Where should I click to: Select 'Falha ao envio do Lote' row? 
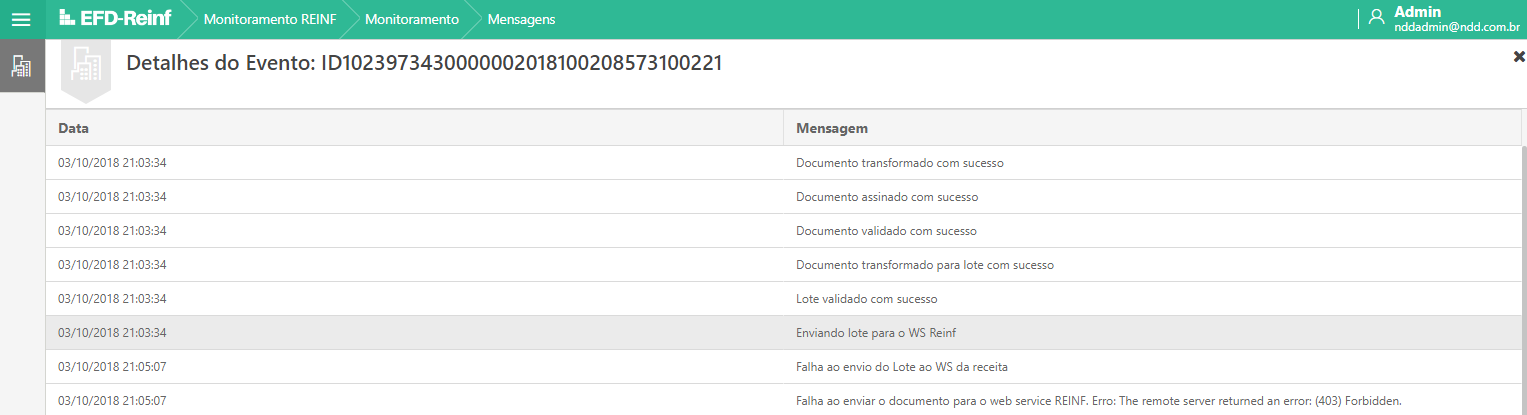(x=908, y=367)
